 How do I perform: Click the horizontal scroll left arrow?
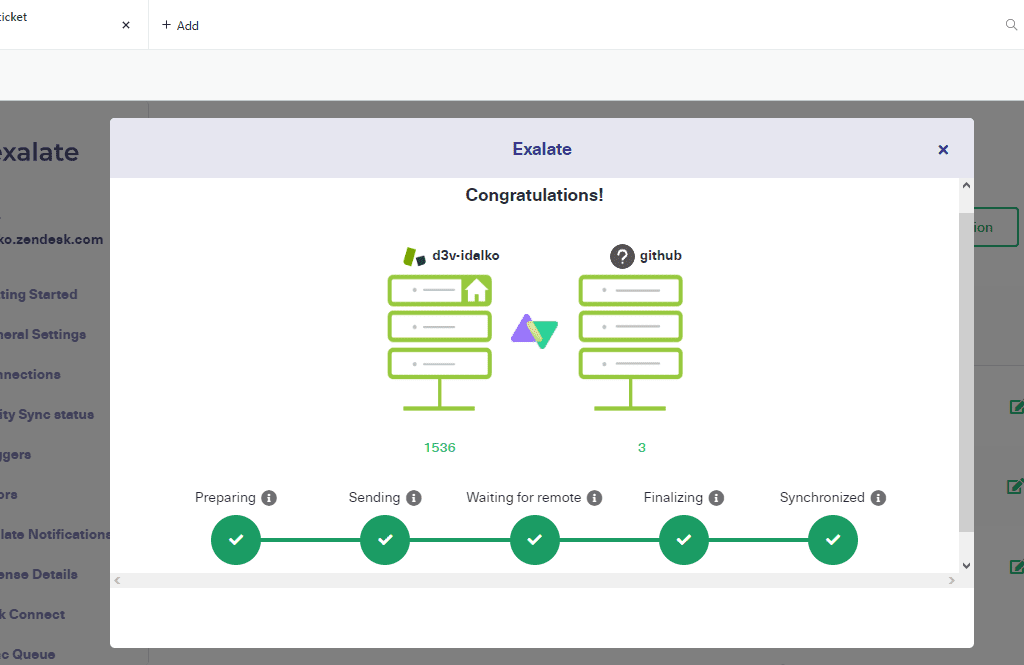tap(117, 580)
